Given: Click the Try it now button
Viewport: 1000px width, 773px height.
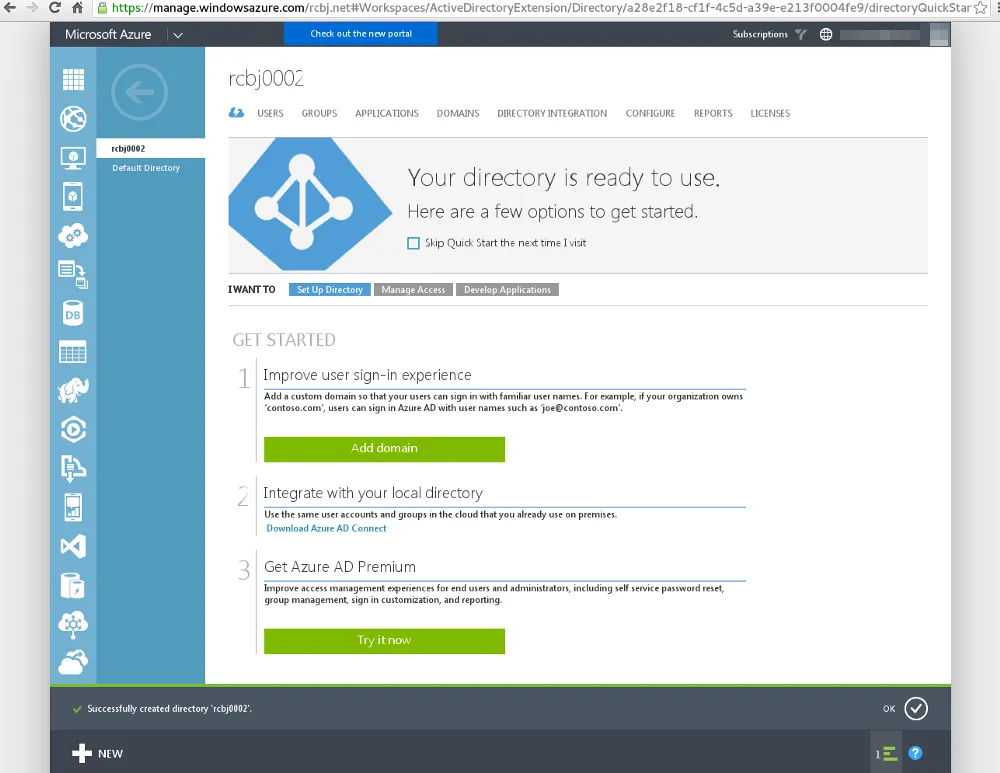Looking at the screenshot, I should point(385,641).
